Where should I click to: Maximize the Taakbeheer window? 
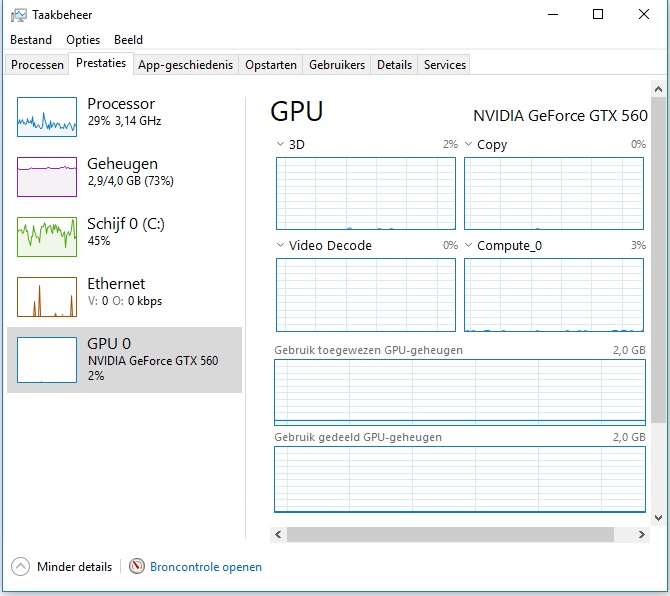click(x=598, y=14)
